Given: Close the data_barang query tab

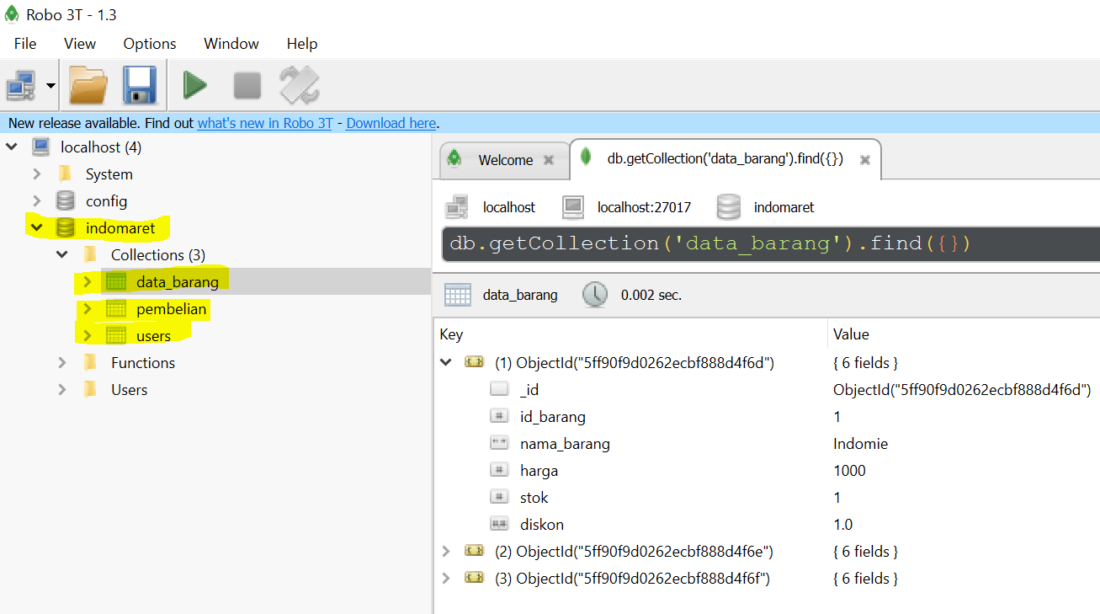Looking at the screenshot, I should [865, 160].
